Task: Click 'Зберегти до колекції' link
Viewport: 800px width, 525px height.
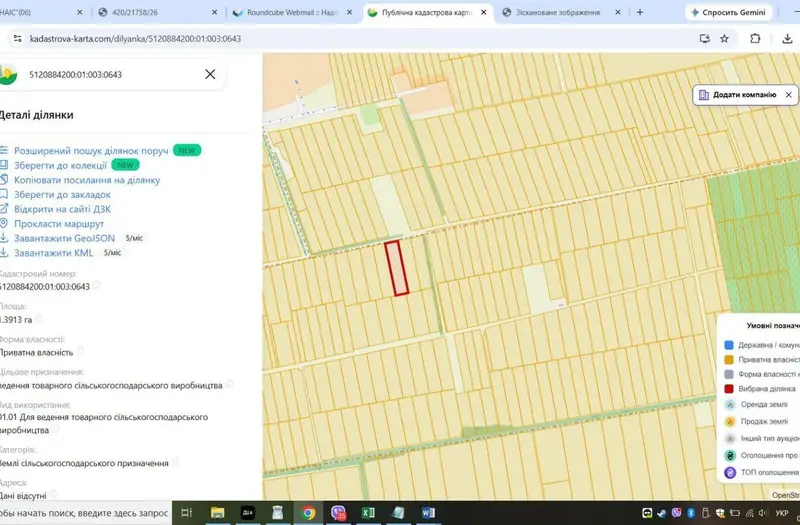Action: 61,165
